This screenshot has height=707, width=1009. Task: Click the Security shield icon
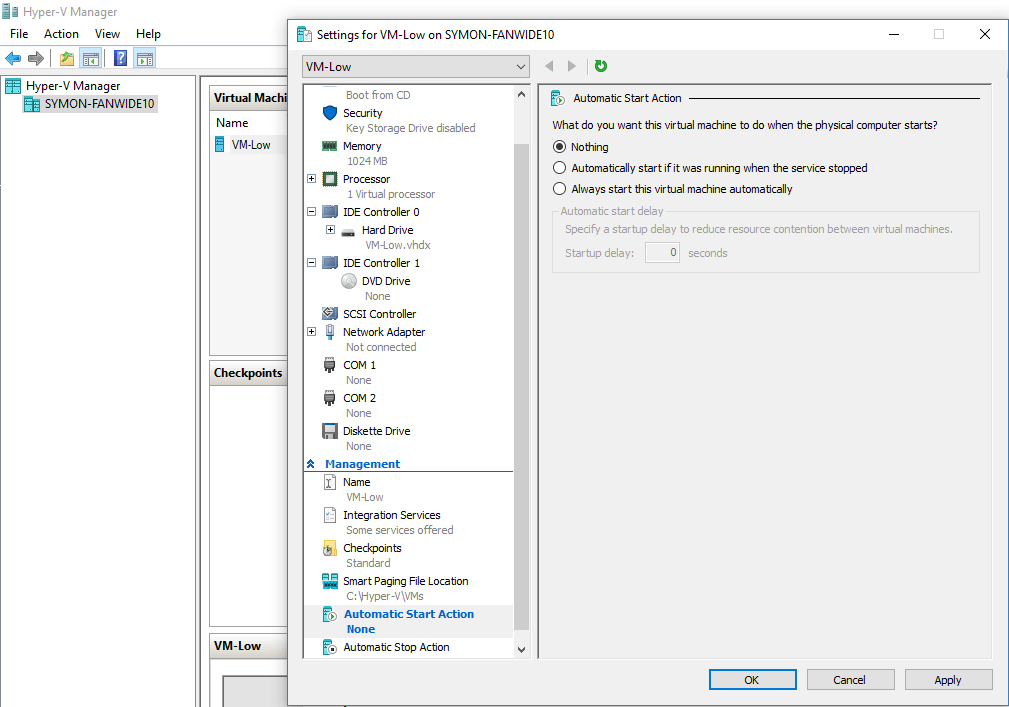(x=329, y=113)
